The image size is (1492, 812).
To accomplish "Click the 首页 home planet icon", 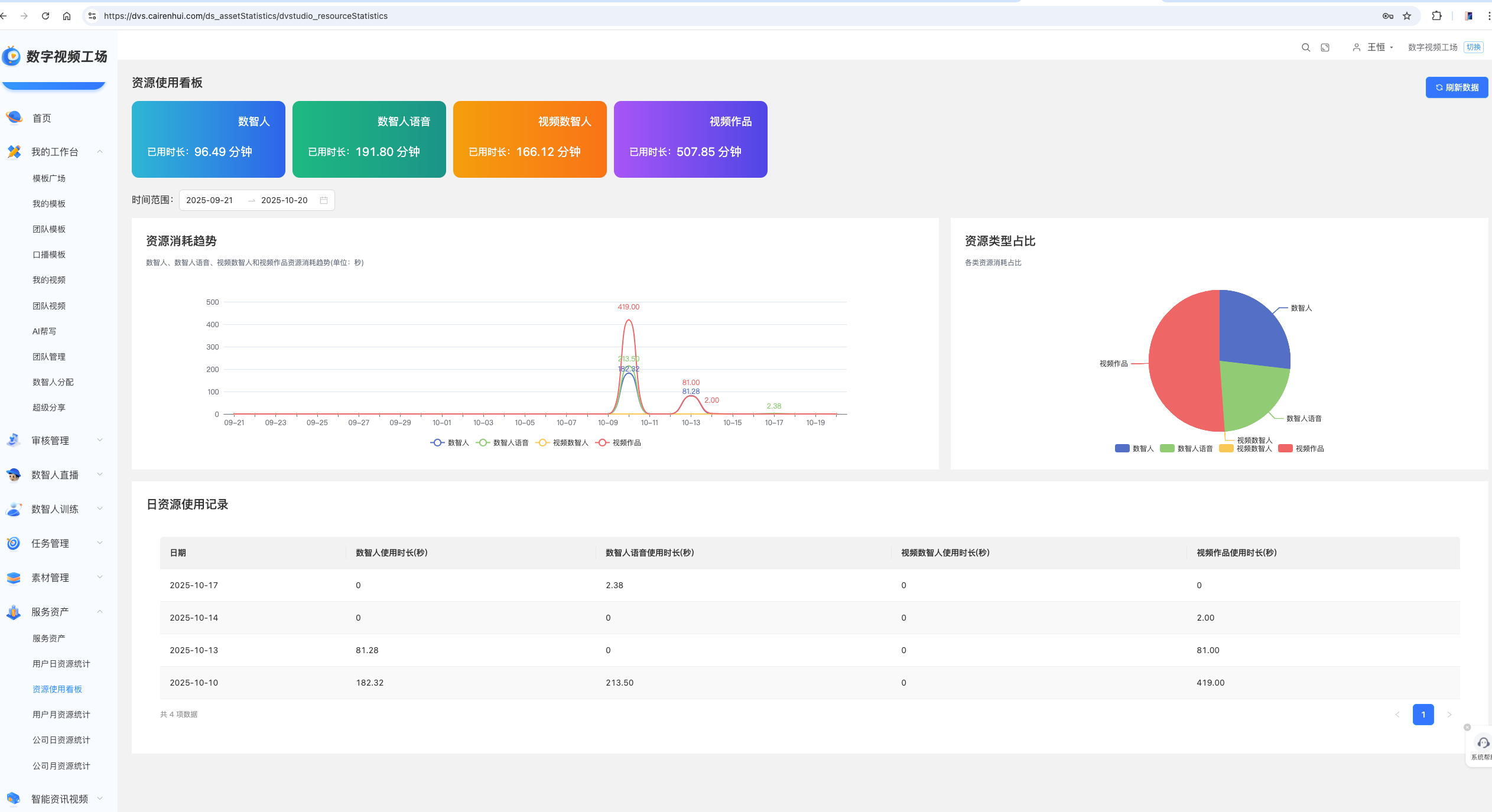I will (14, 118).
